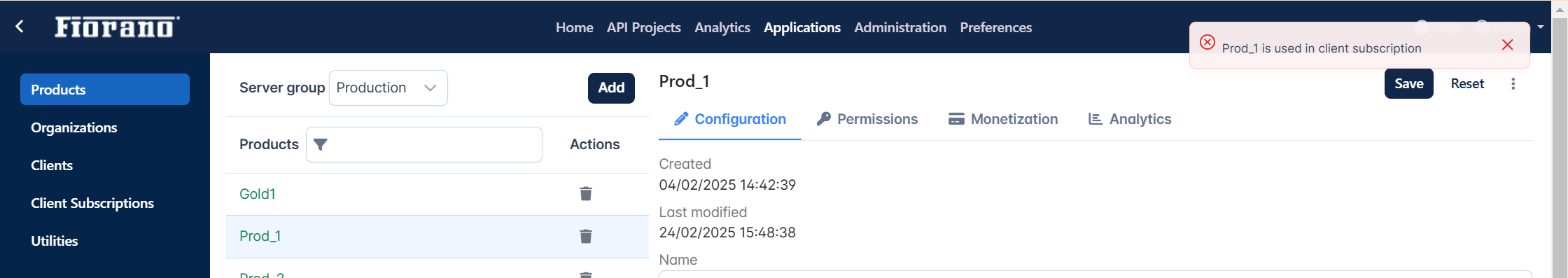This screenshot has width=1568, height=278.
Task: Click the red error icon in the notification
Action: (x=1207, y=42)
